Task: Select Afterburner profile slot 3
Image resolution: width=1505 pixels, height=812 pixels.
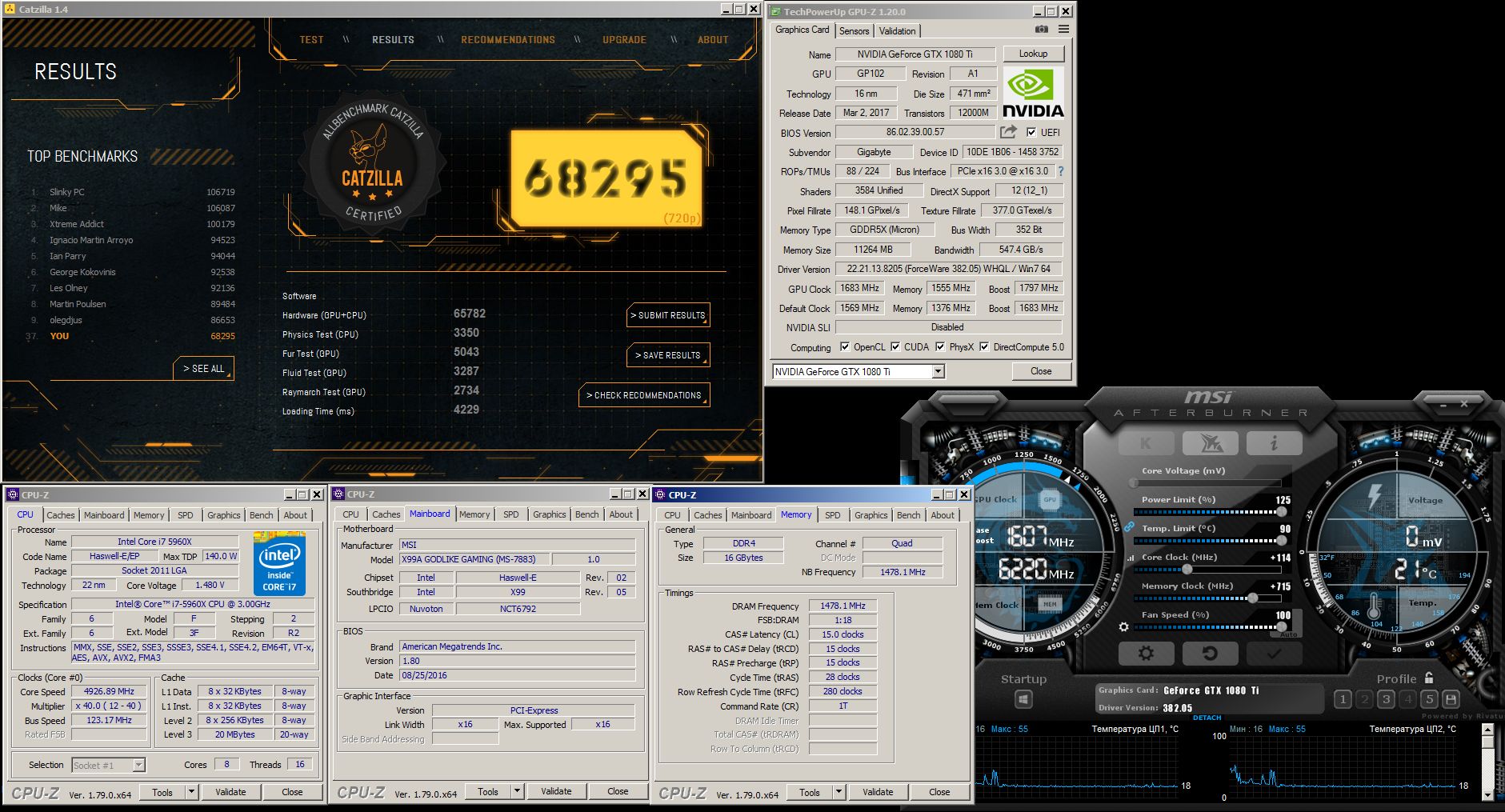Action: [x=1387, y=699]
